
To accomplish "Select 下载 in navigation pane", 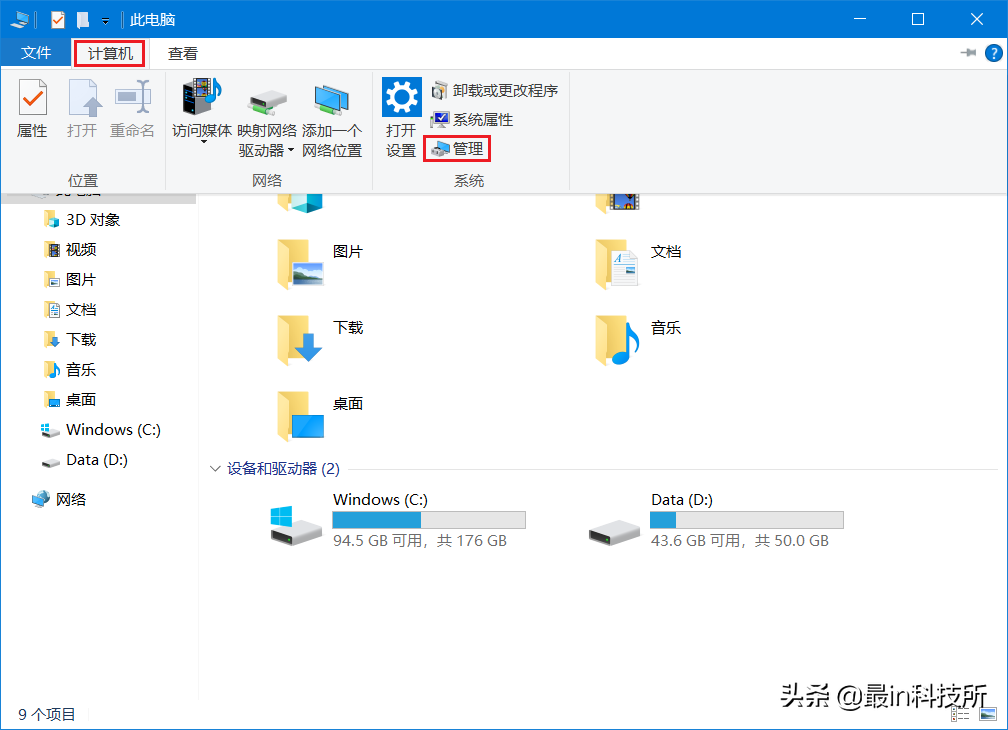I will pos(69,339).
